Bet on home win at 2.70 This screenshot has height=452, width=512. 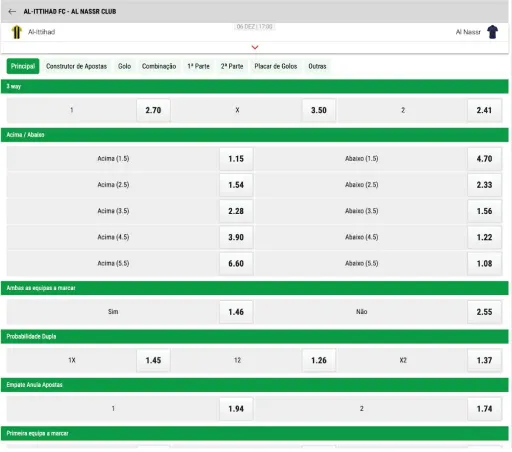pyautogui.click(x=153, y=110)
